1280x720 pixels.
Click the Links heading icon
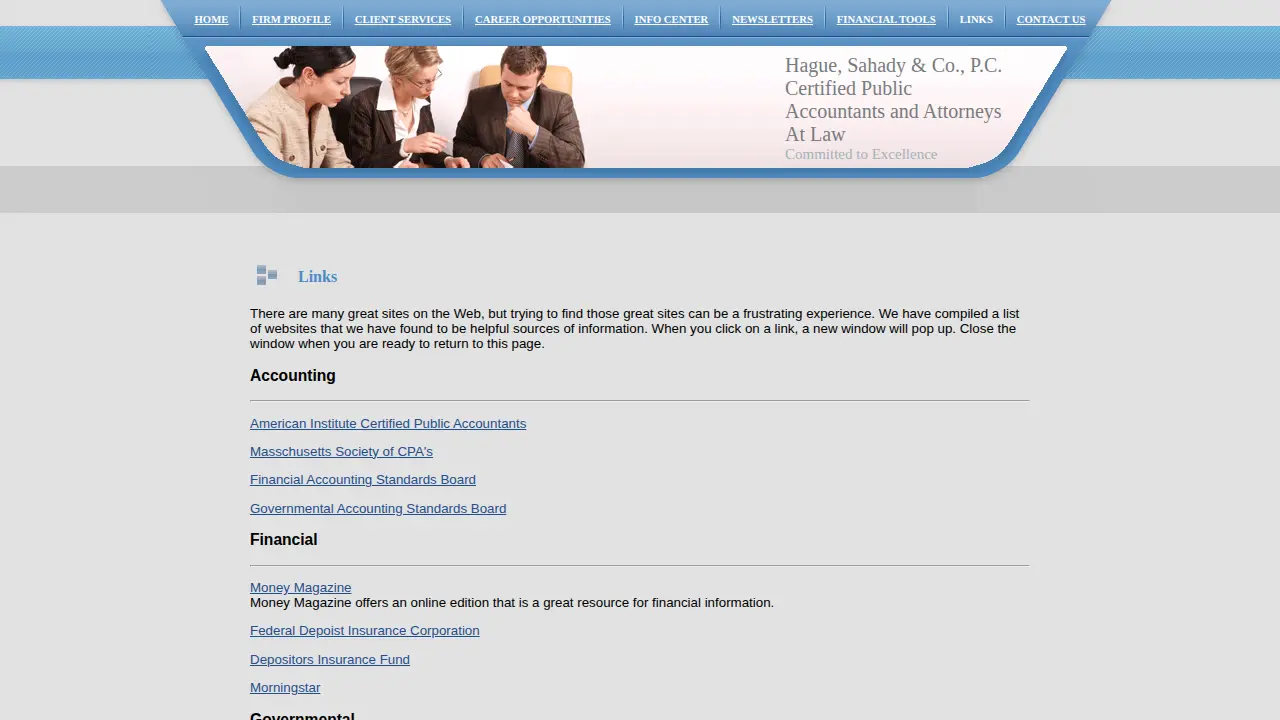(267, 275)
